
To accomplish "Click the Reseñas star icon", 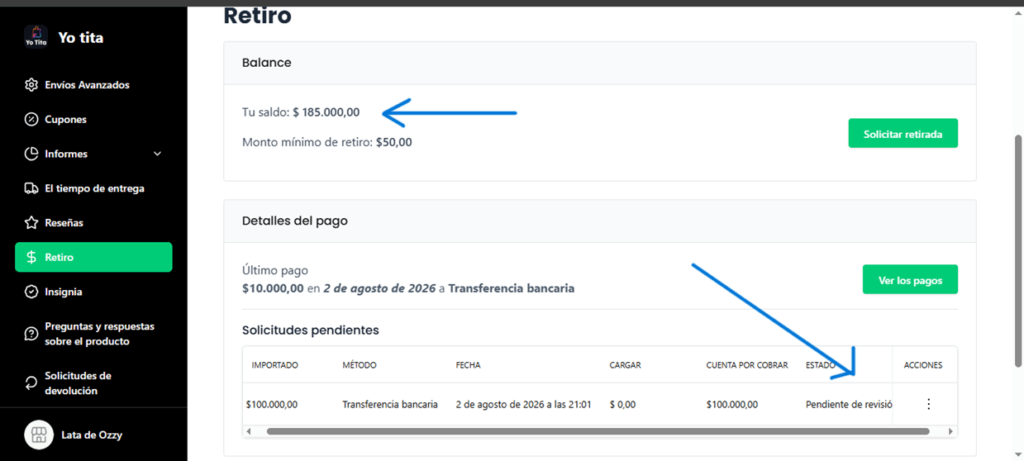I will 31,223.
